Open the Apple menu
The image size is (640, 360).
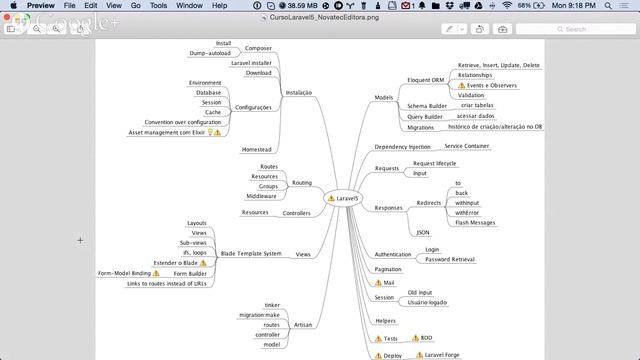pos(13,6)
